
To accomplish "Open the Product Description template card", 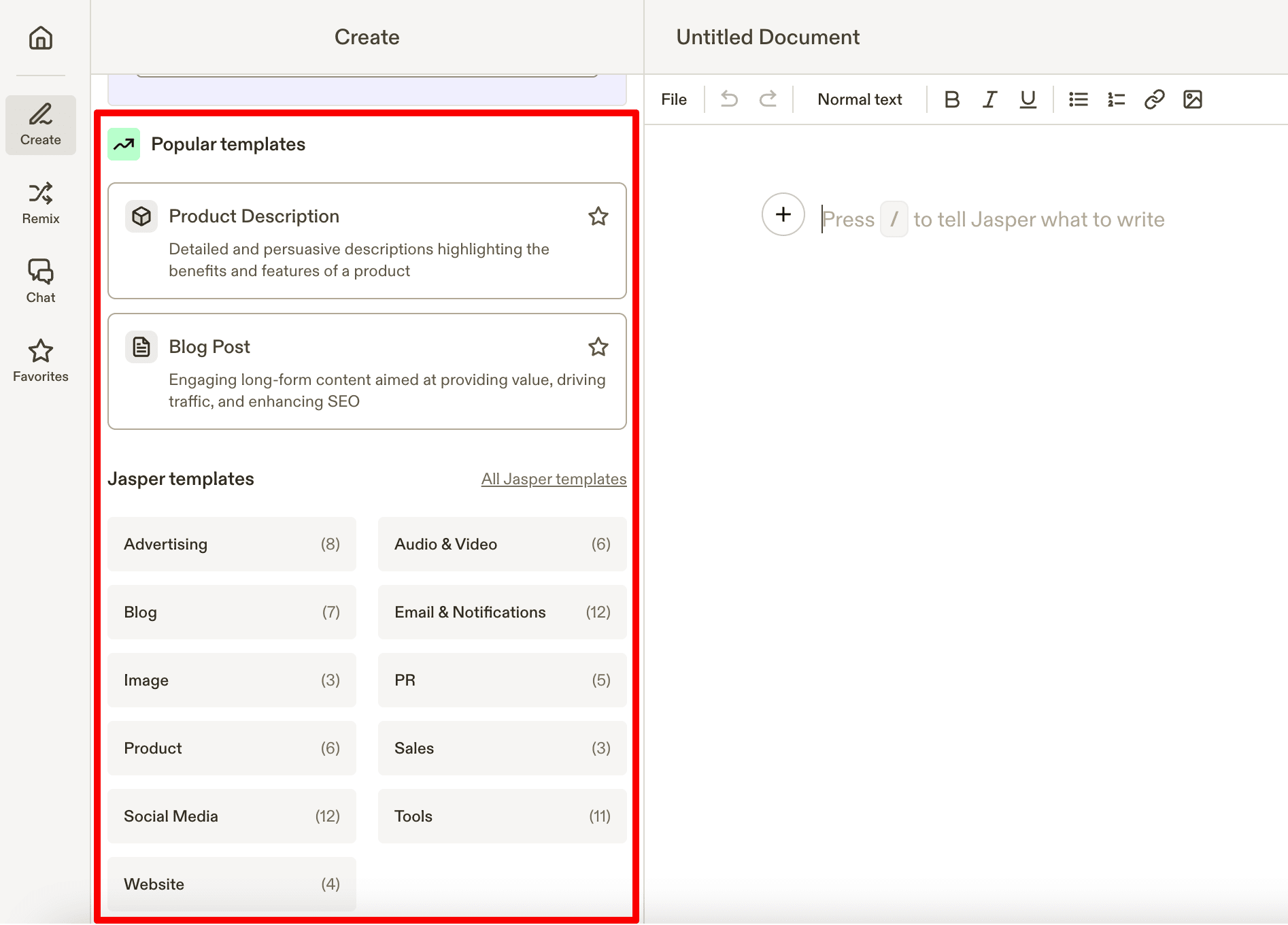I will pos(367,241).
